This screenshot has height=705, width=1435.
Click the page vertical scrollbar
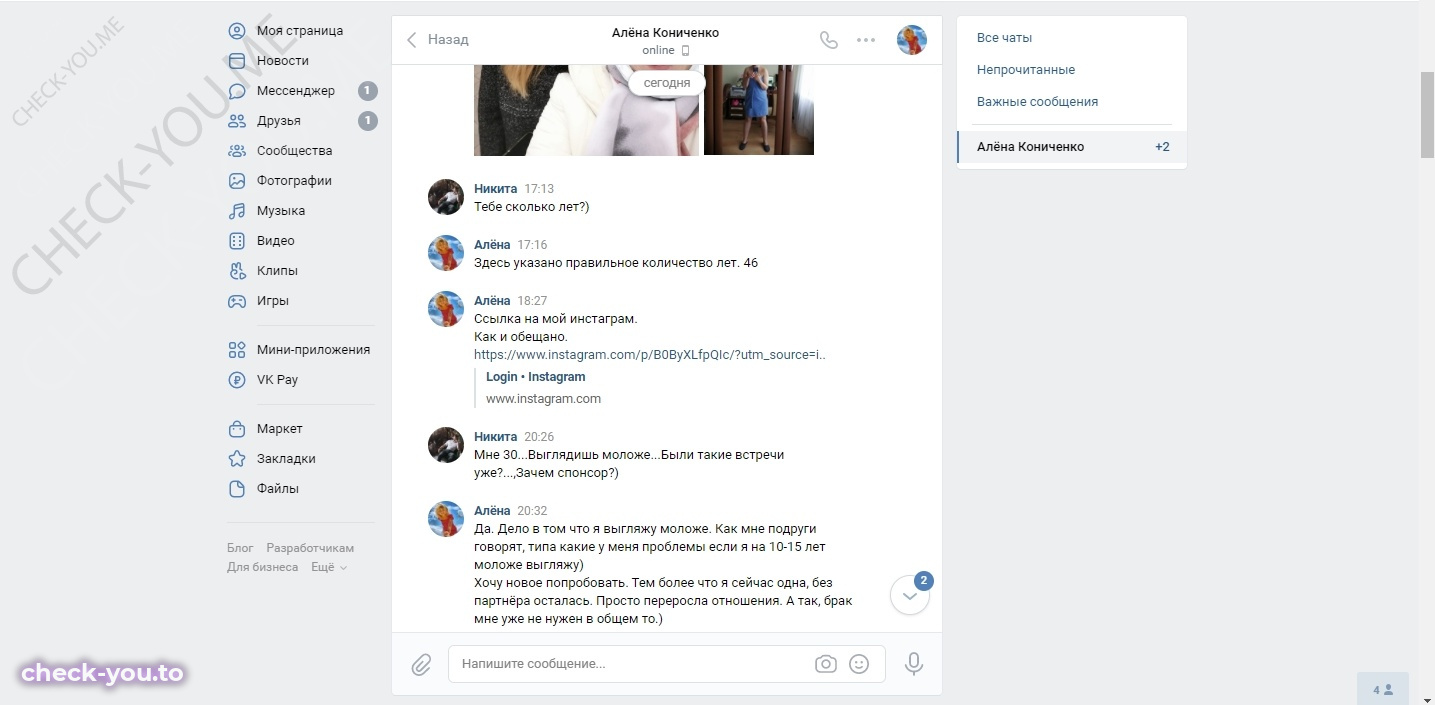pyautogui.click(x=1427, y=115)
